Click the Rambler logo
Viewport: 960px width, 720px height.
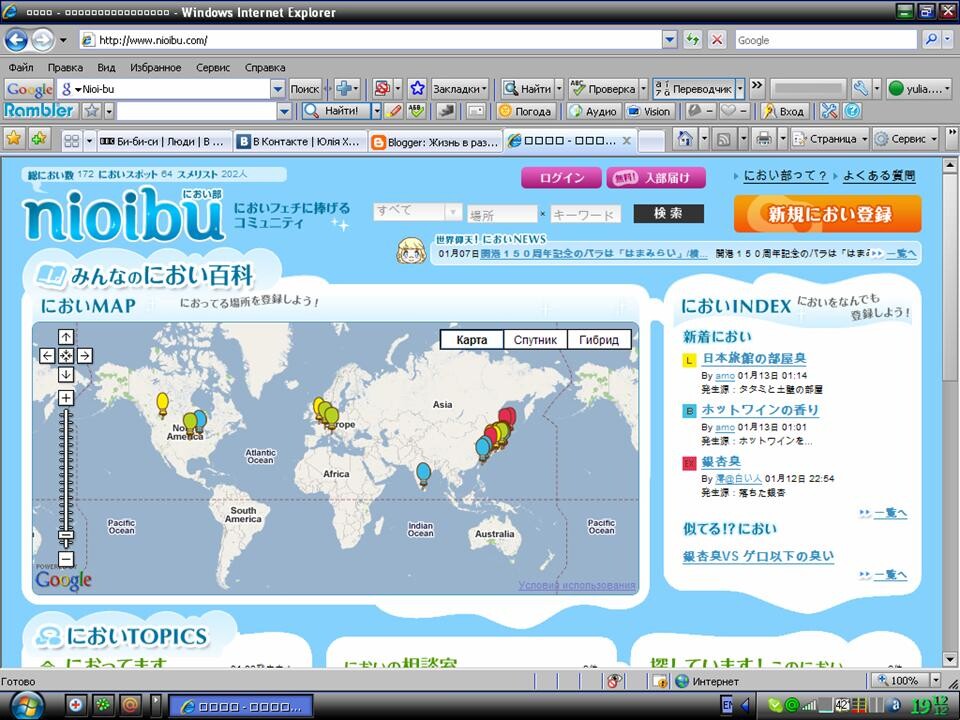tap(39, 111)
